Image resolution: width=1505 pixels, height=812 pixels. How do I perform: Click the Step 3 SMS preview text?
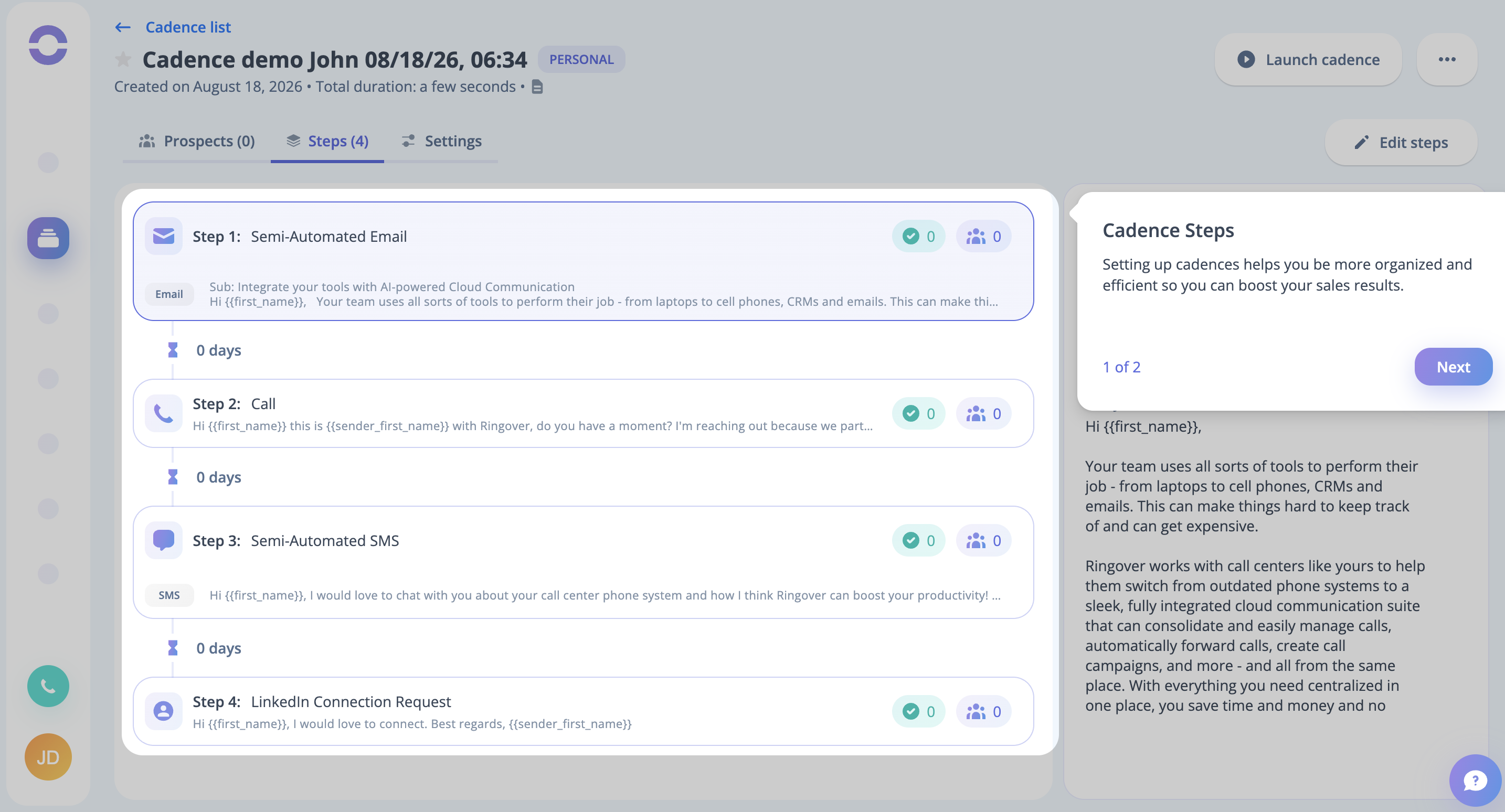coord(605,595)
